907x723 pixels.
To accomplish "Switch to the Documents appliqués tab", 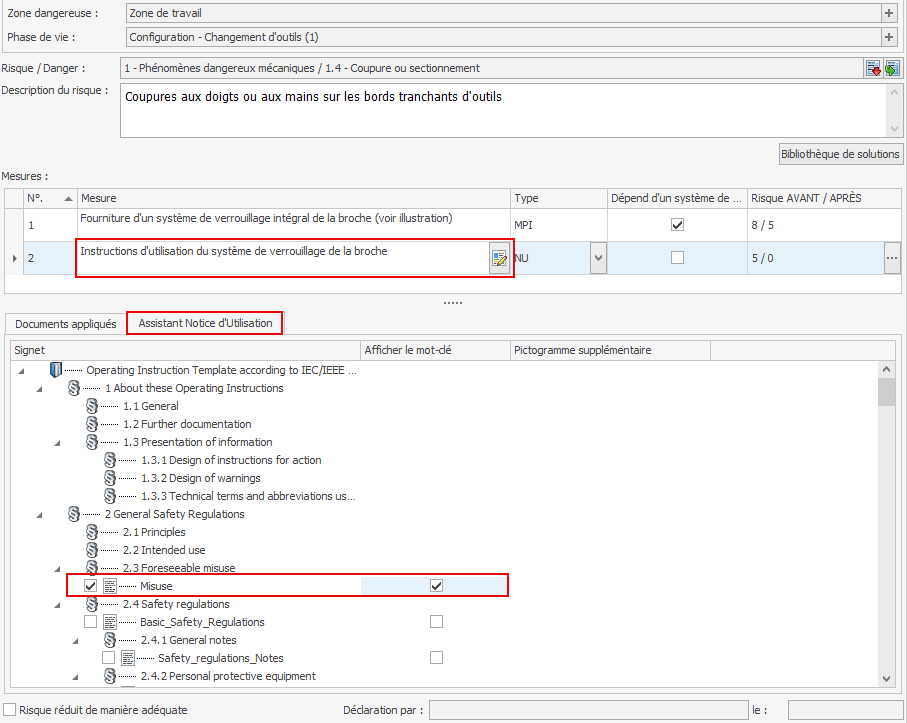I will click(x=66, y=324).
